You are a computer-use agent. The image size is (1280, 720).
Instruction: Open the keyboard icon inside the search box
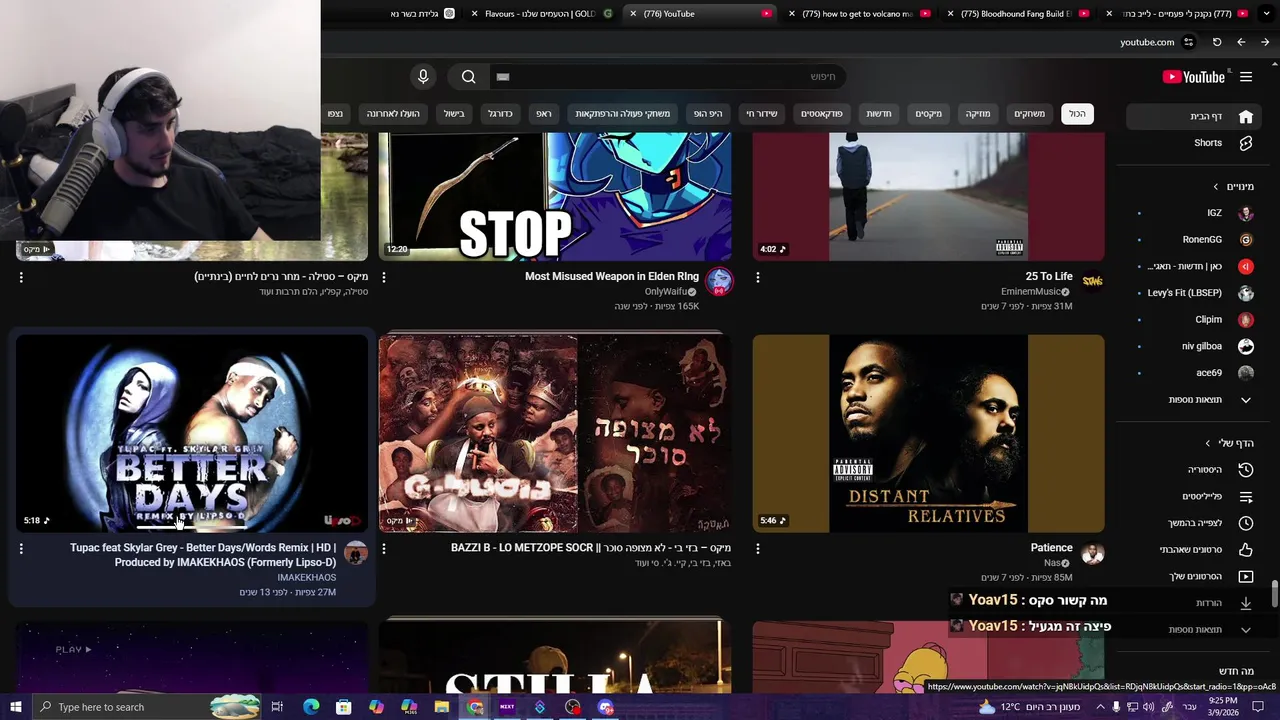[x=503, y=77]
